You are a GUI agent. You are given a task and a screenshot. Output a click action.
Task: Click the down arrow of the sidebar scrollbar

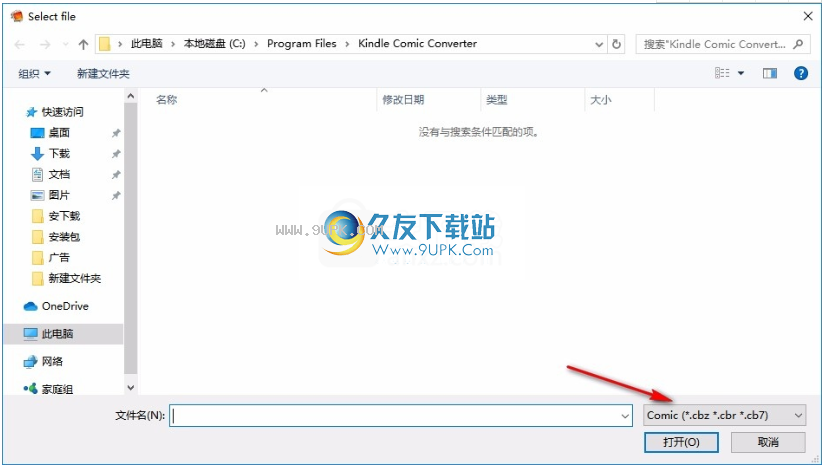(130, 388)
